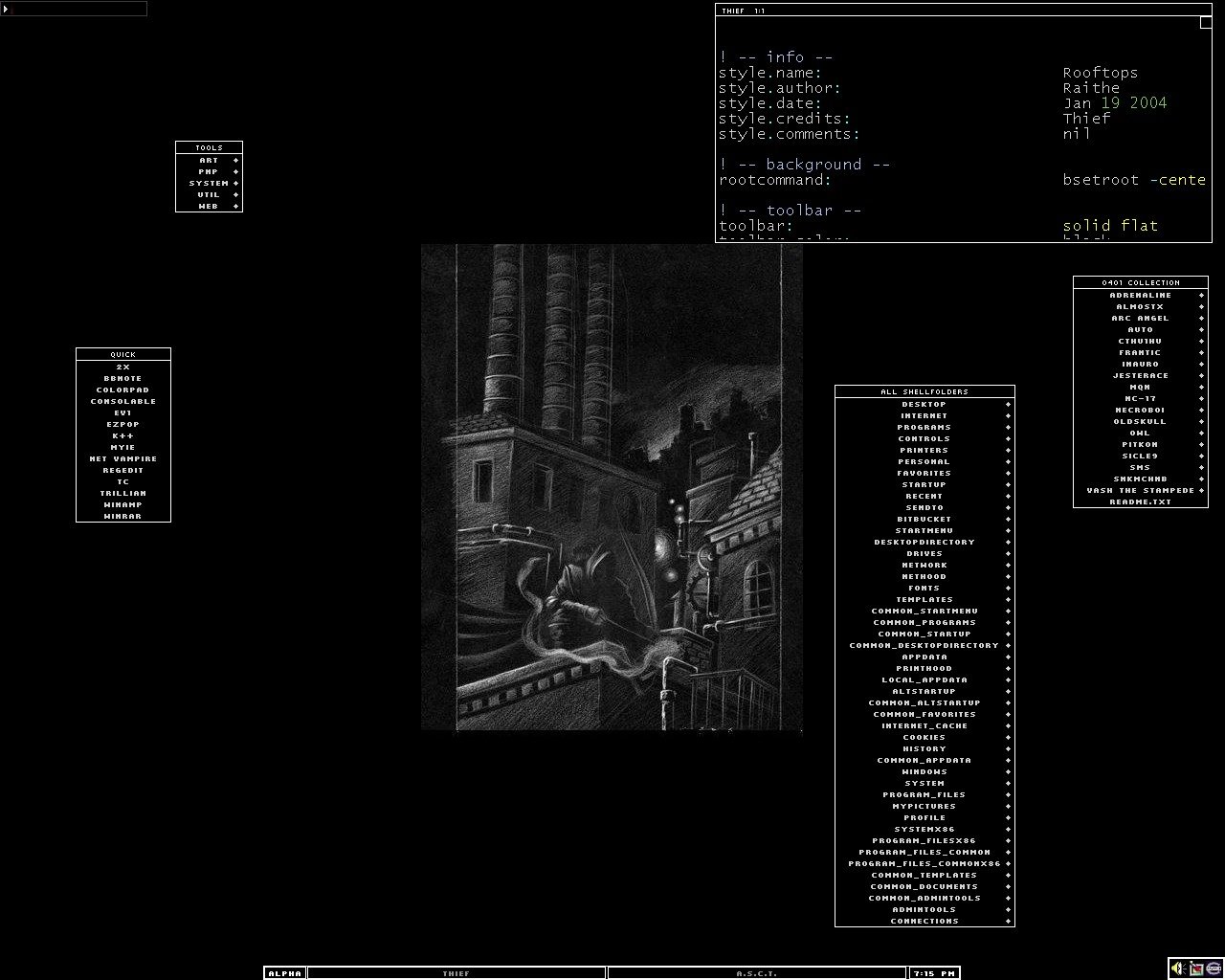Click the small square button in Thief window

[x=1206, y=24]
